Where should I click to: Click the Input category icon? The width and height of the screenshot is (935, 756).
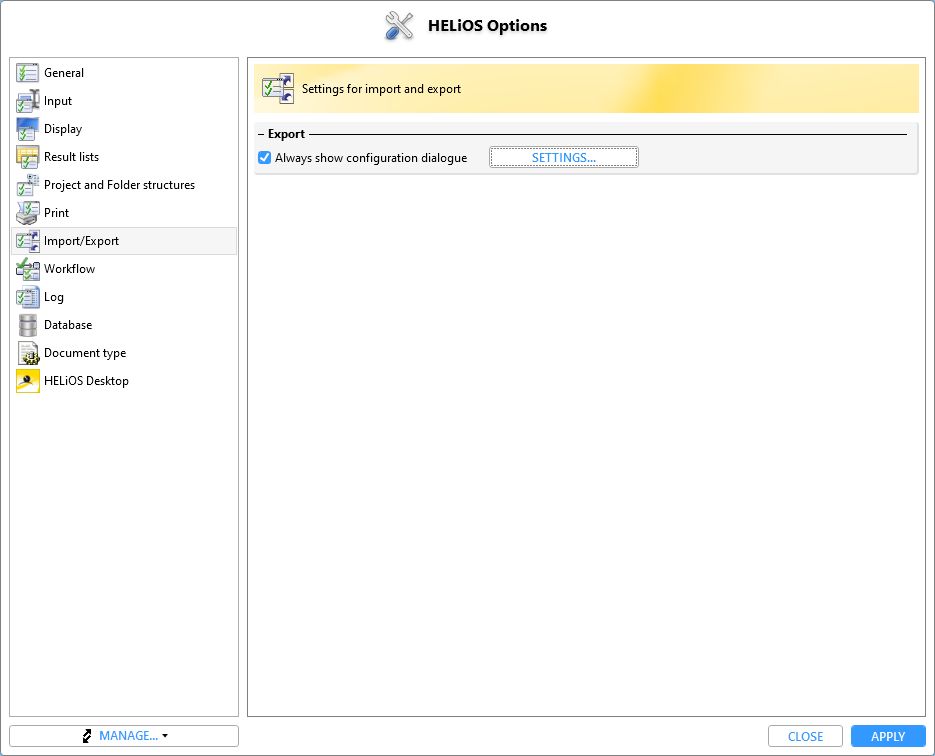pos(27,101)
